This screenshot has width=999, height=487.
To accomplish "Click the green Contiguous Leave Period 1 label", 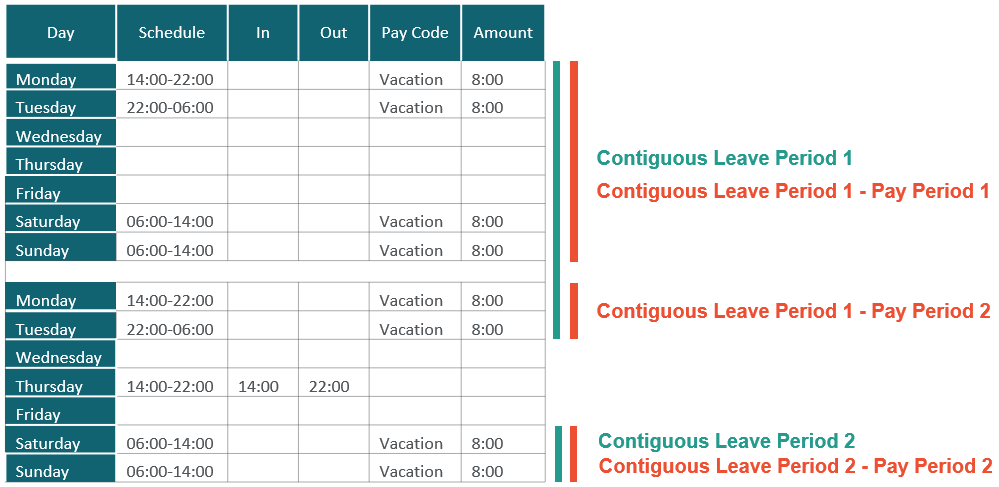I will (x=724, y=158).
